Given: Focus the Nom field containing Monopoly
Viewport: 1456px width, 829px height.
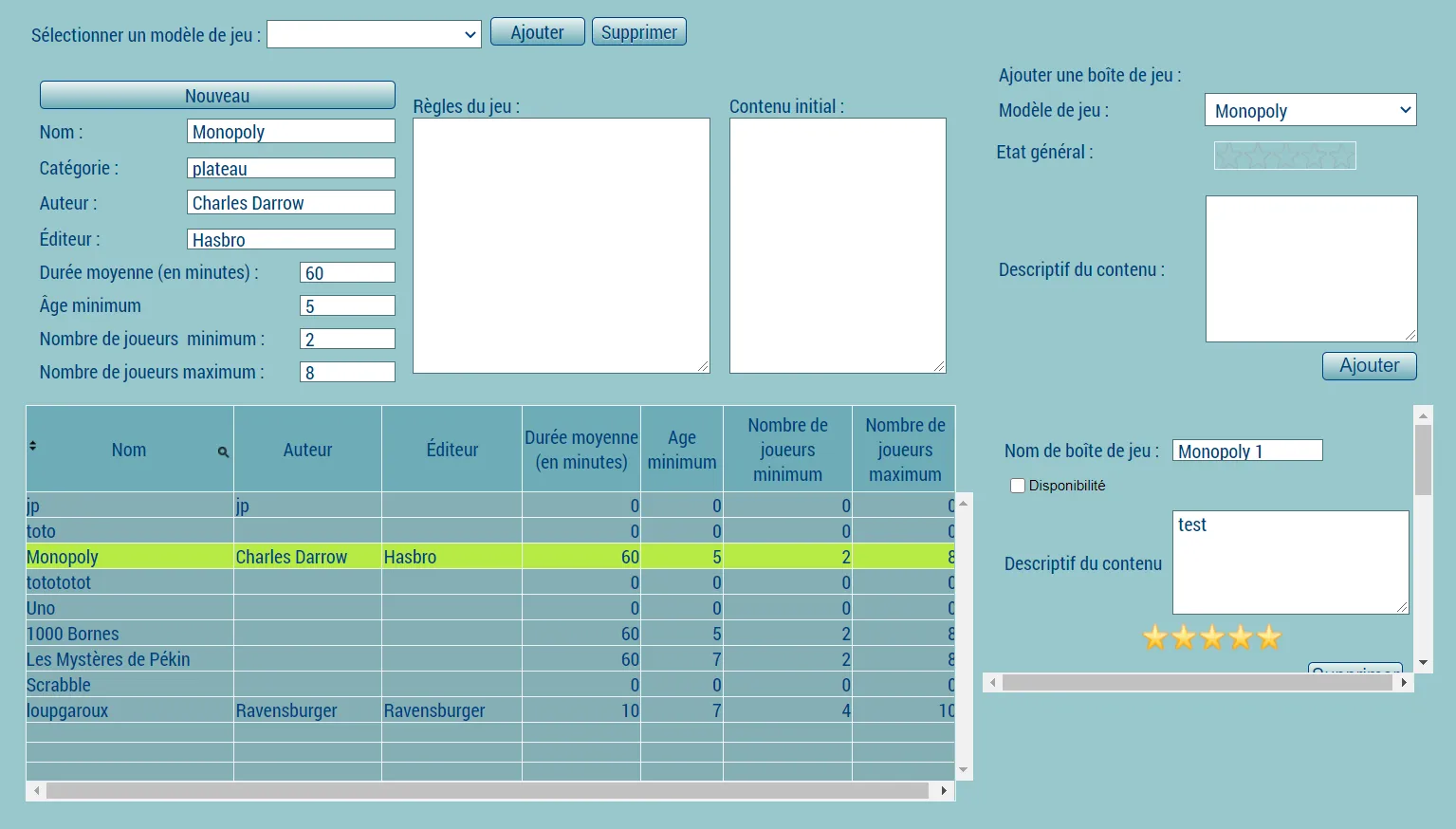Looking at the screenshot, I should click(x=291, y=131).
